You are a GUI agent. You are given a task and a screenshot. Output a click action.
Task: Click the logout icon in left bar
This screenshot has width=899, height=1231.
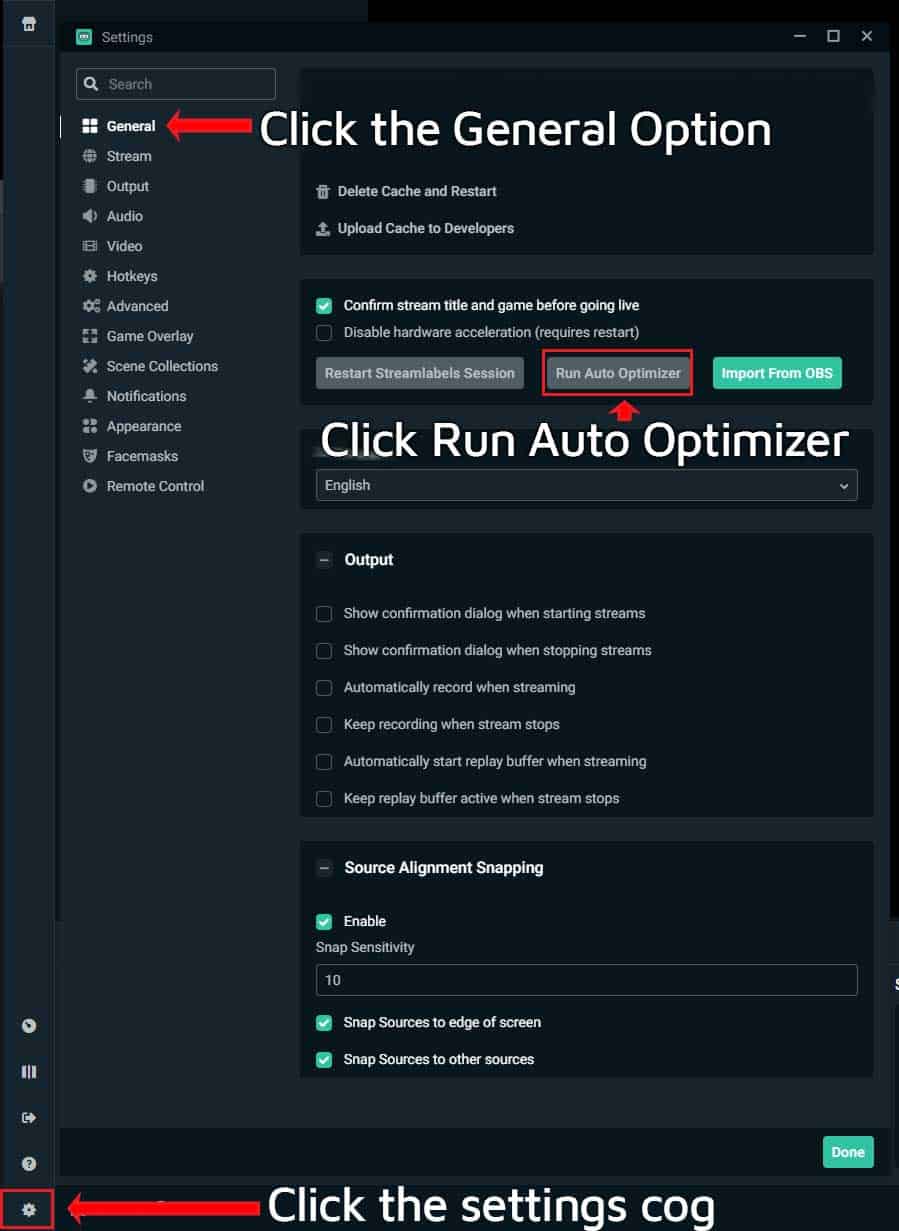(29, 1118)
